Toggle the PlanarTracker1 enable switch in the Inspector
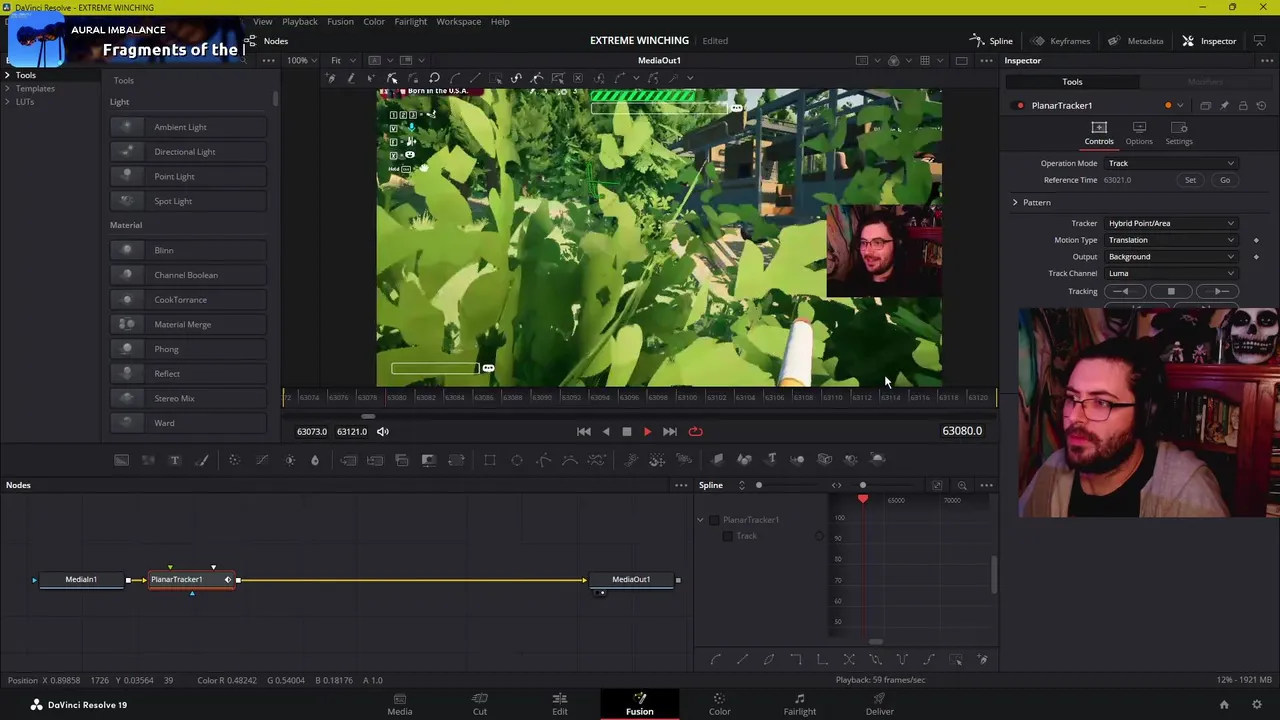Viewport: 1280px width, 720px height. tap(1020, 105)
